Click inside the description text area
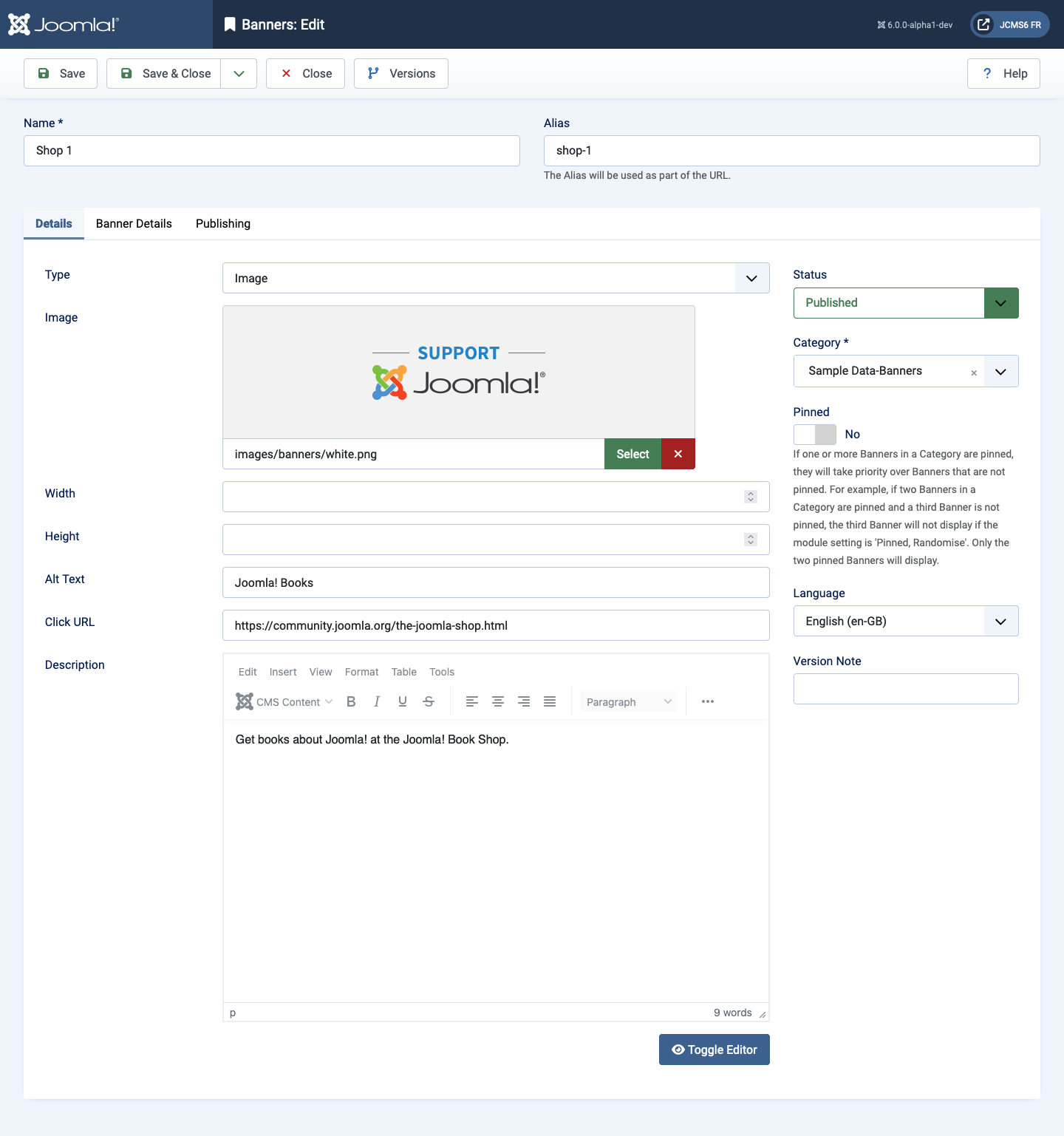The width and height of the screenshot is (1064, 1136). click(x=496, y=861)
